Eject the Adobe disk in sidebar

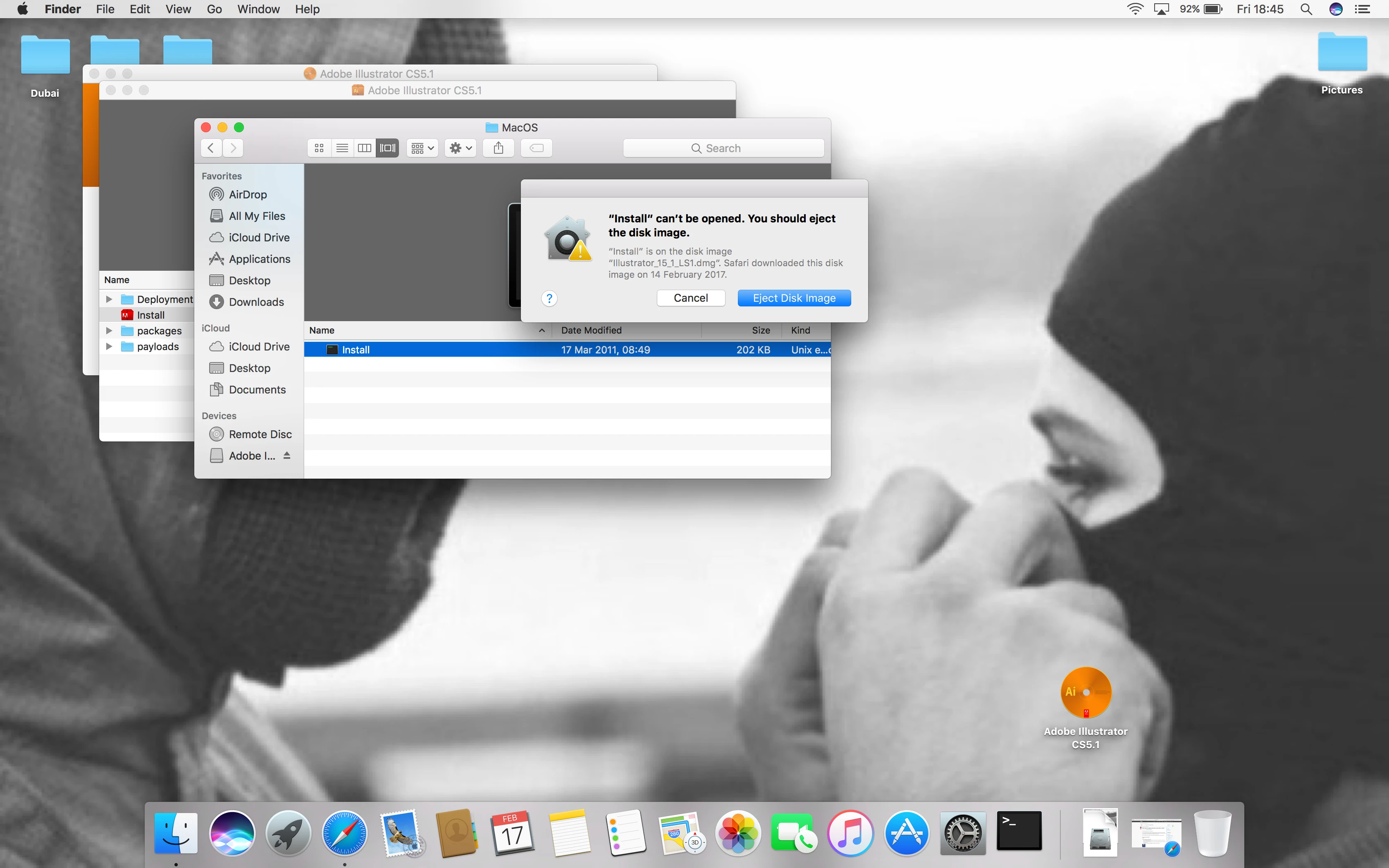click(287, 455)
